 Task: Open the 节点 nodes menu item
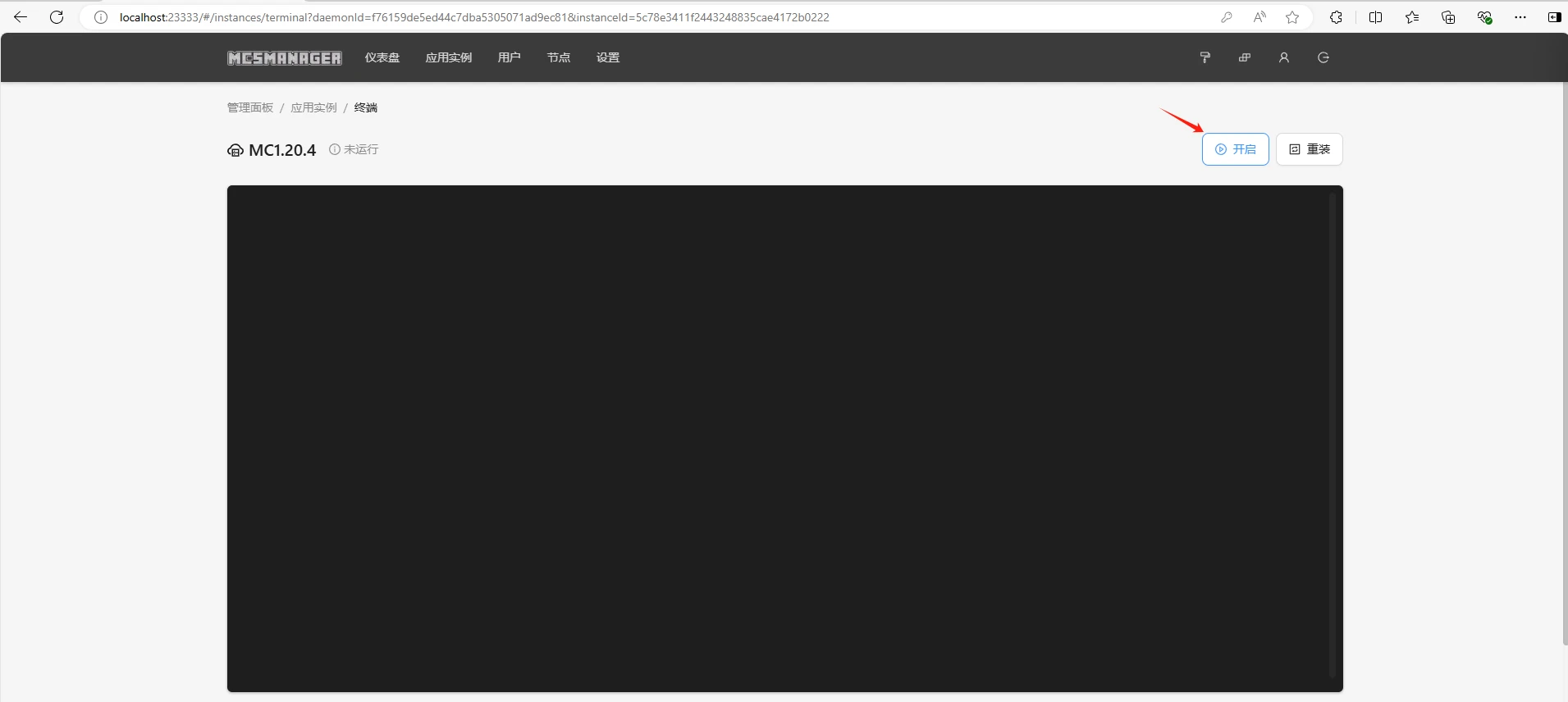(558, 57)
